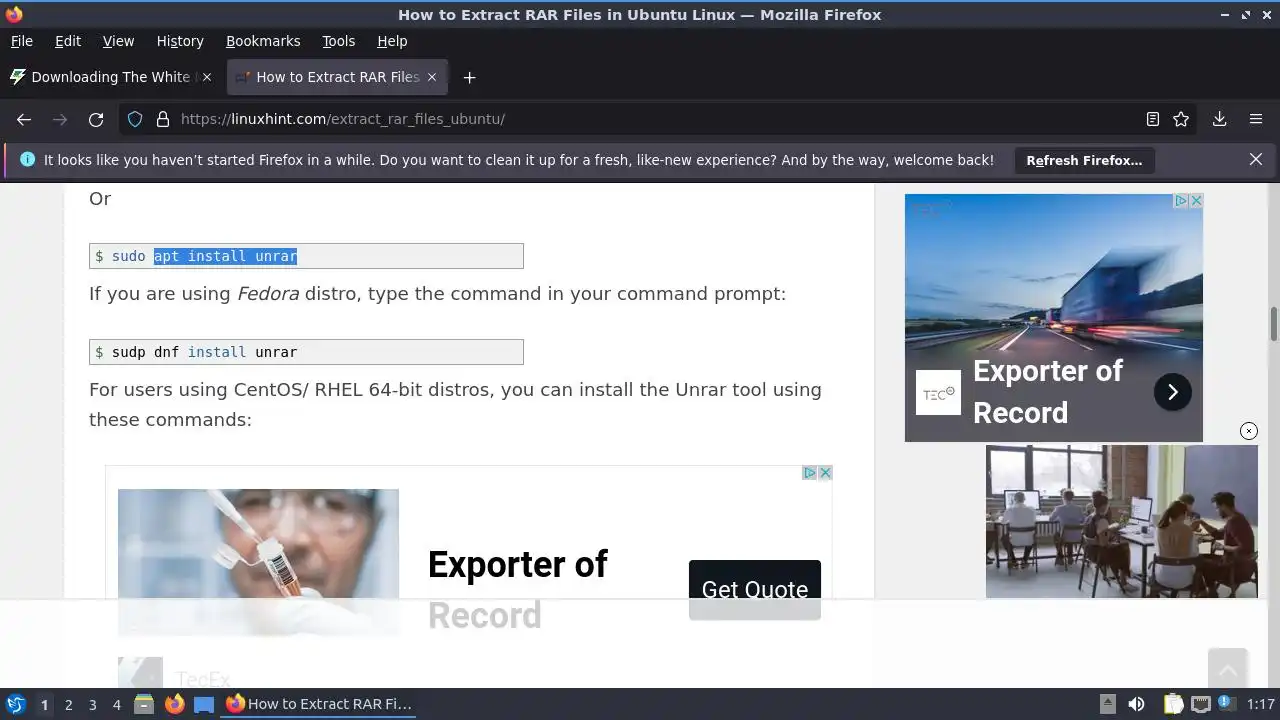
Task: Click the forward navigation arrow
Action: 60,119
